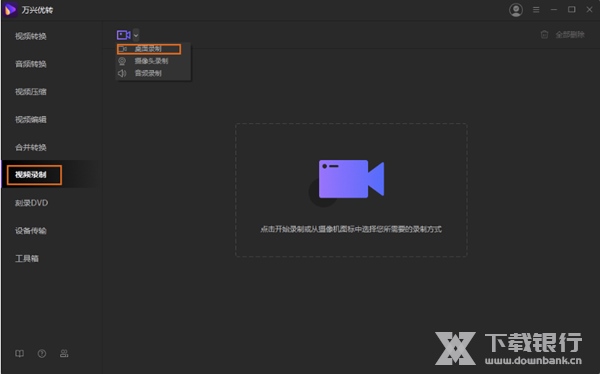Image resolution: width=600 pixels, height=374 pixels.
Task: Close the 万兴优转 window
Action: (589, 10)
